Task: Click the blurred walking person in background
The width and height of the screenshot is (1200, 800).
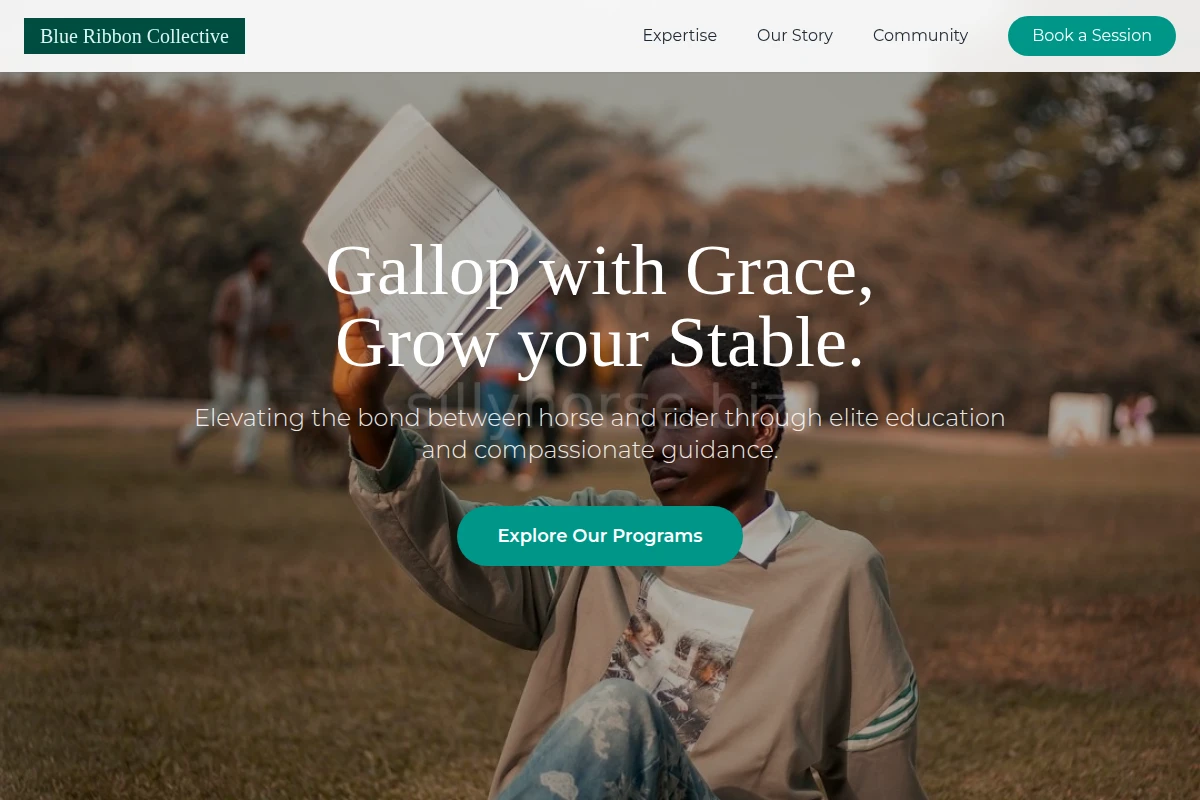Action: point(237,358)
